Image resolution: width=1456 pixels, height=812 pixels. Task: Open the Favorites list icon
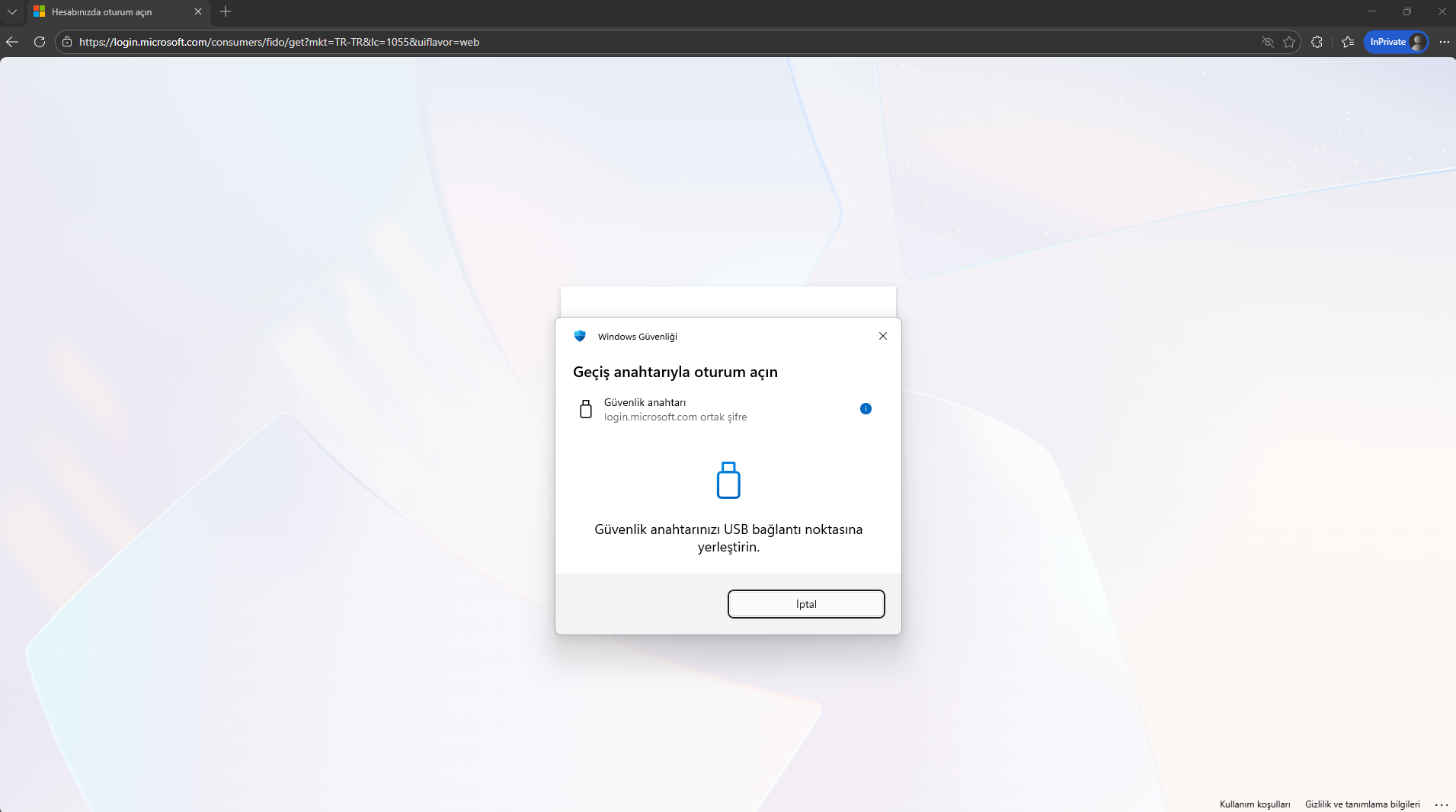click(1348, 42)
